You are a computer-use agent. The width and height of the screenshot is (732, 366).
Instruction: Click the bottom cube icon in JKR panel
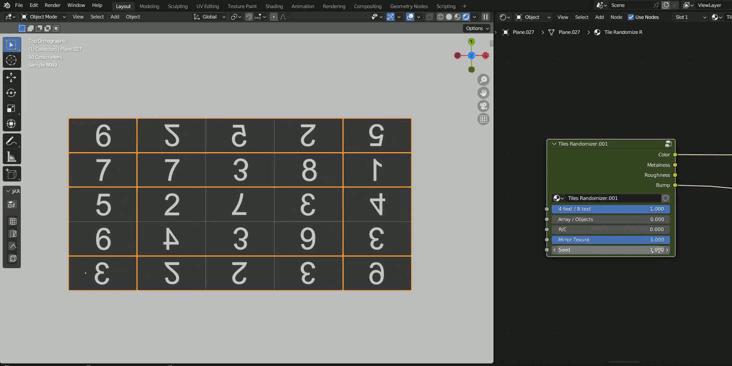13,258
